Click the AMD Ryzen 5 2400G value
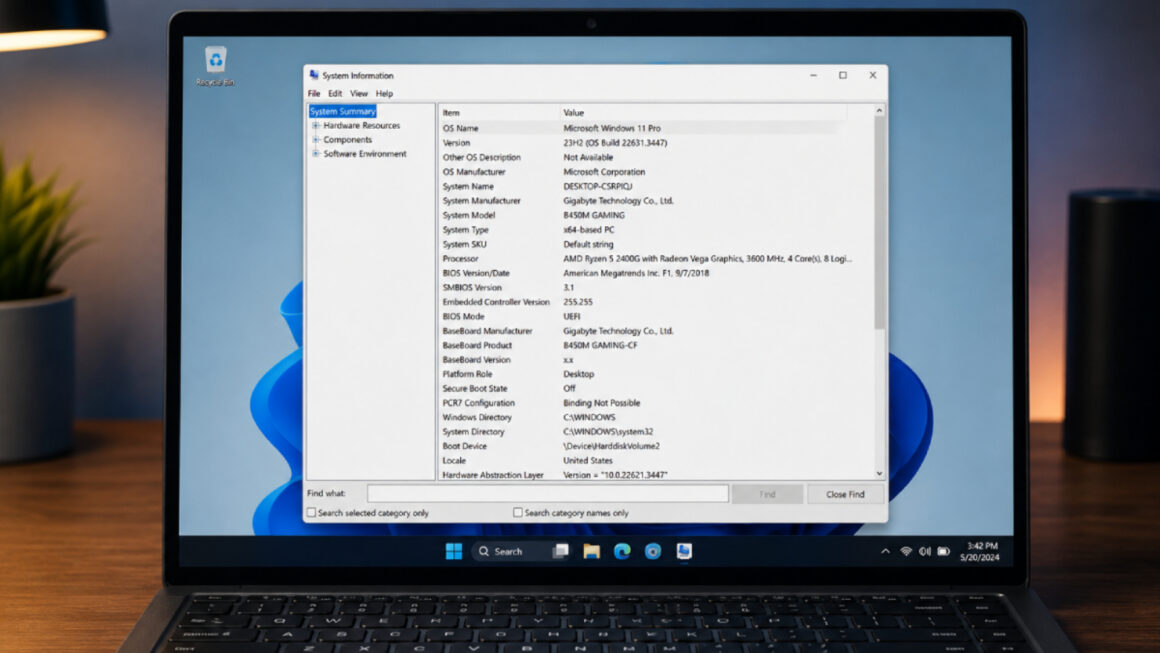Image resolution: width=1160 pixels, height=653 pixels. coord(707,259)
